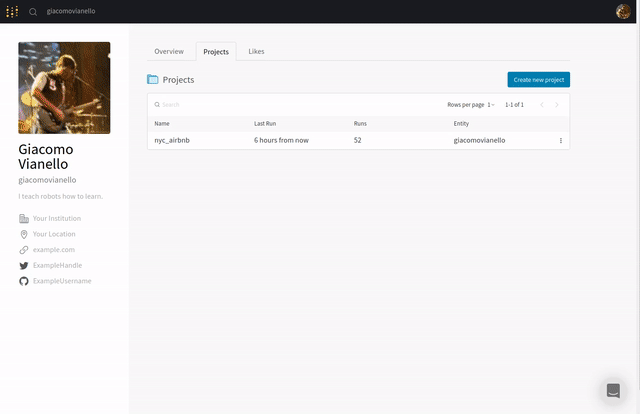Screen dimensions: 640x414
Task: Click the Giacomo Vianello name heading
Action: click(46, 157)
